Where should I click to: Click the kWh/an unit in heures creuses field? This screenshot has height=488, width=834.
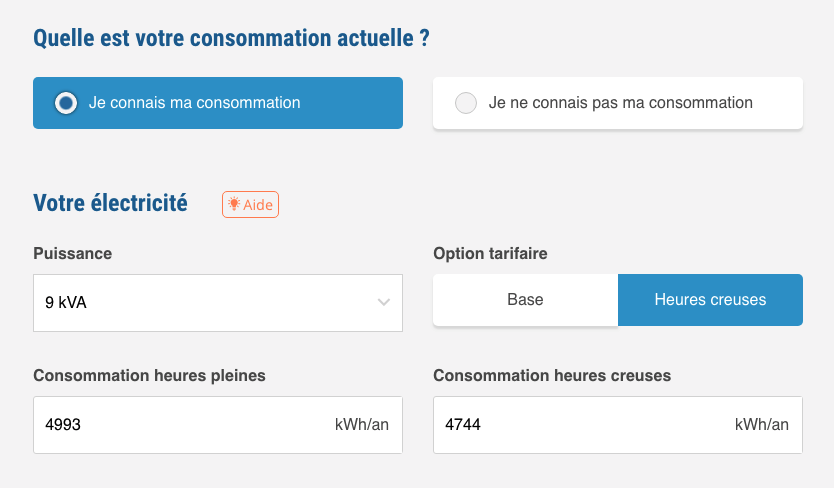(x=762, y=424)
